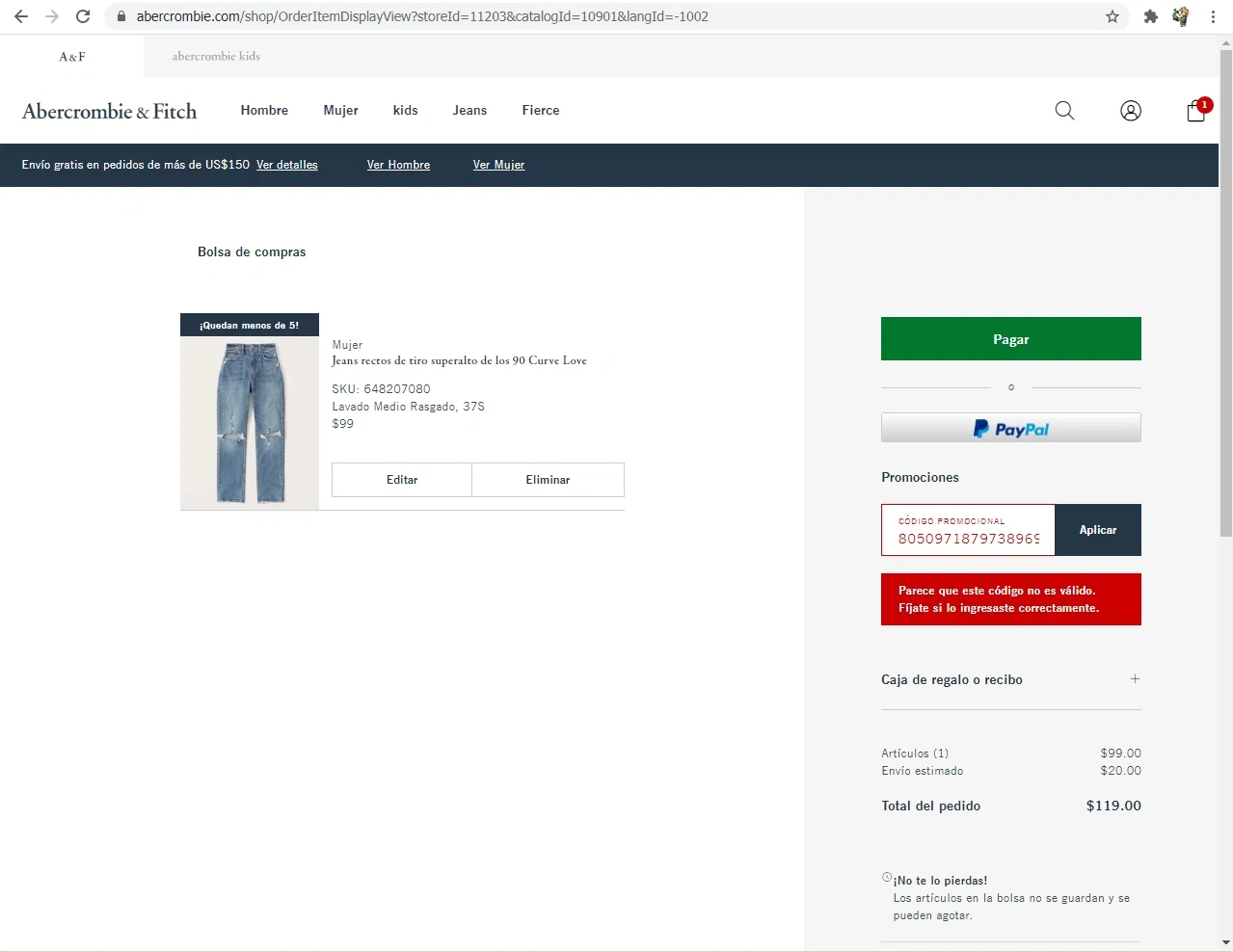The width and height of the screenshot is (1233, 952).
Task: Open the browser profile avatar
Action: pos(1181,16)
